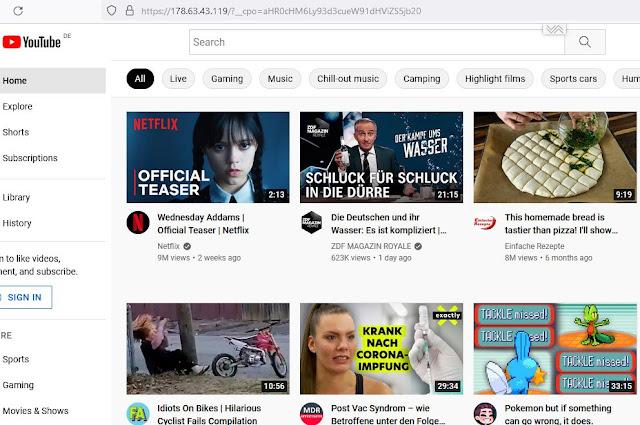Open Explore in the sidebar

(53, 107)
